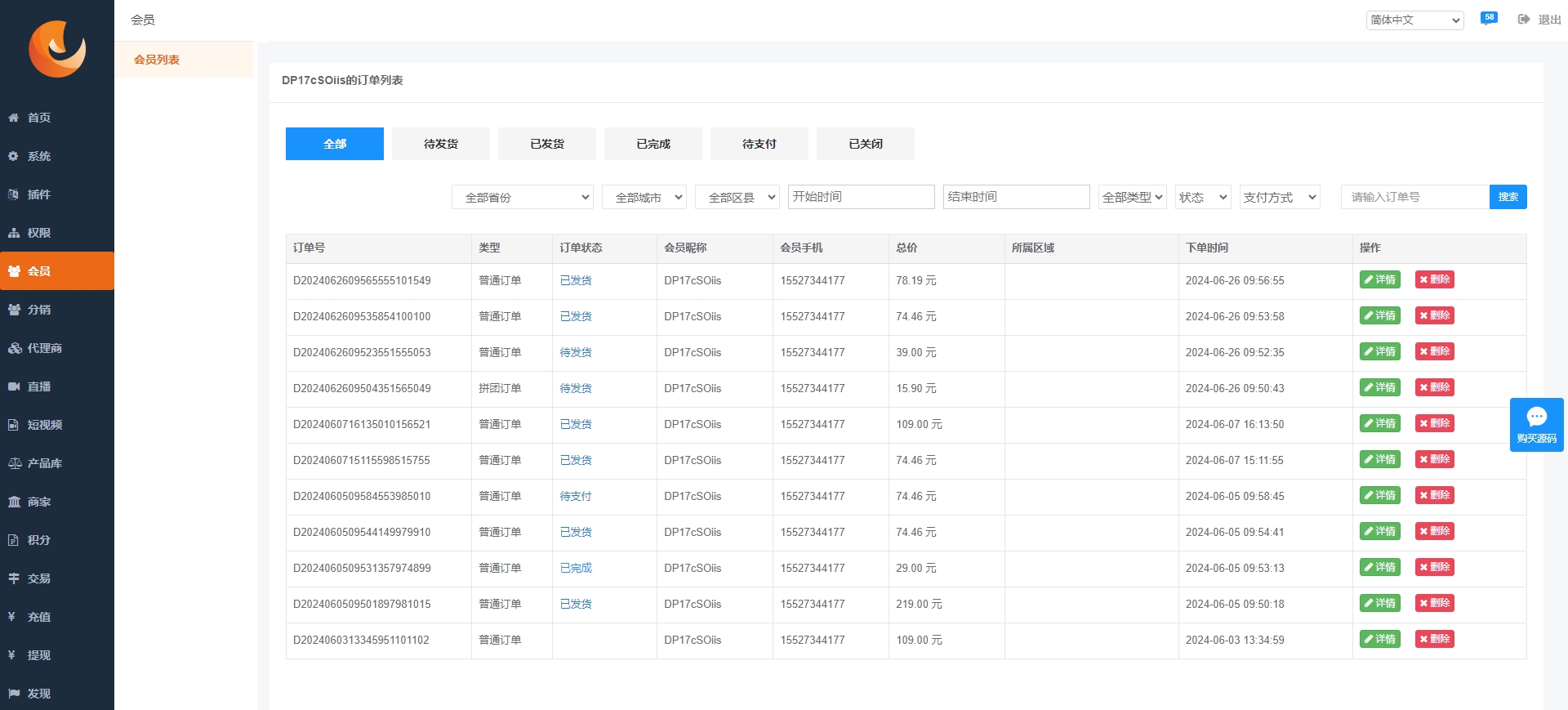Open message notifications badge 58

1489,18
